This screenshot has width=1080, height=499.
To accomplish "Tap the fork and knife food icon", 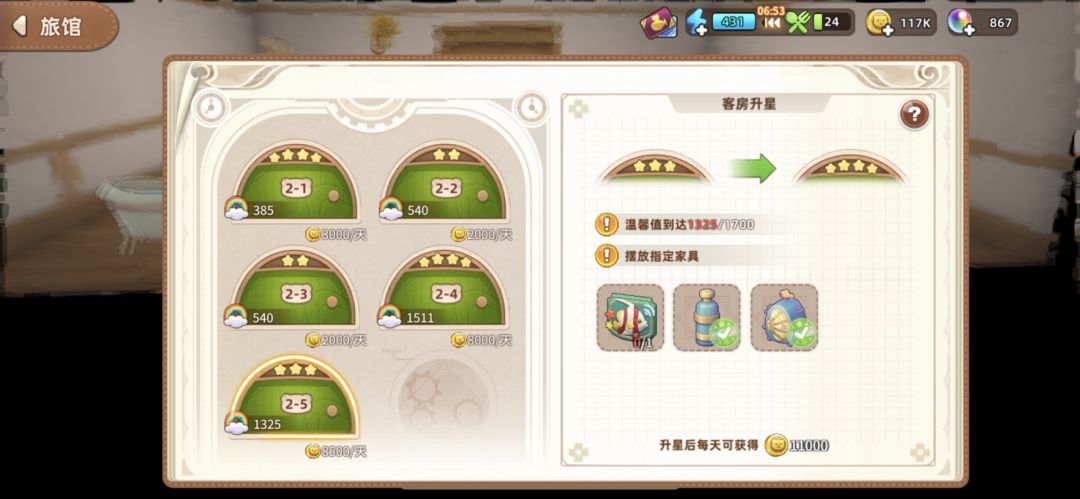I will [x=798, y=23].
